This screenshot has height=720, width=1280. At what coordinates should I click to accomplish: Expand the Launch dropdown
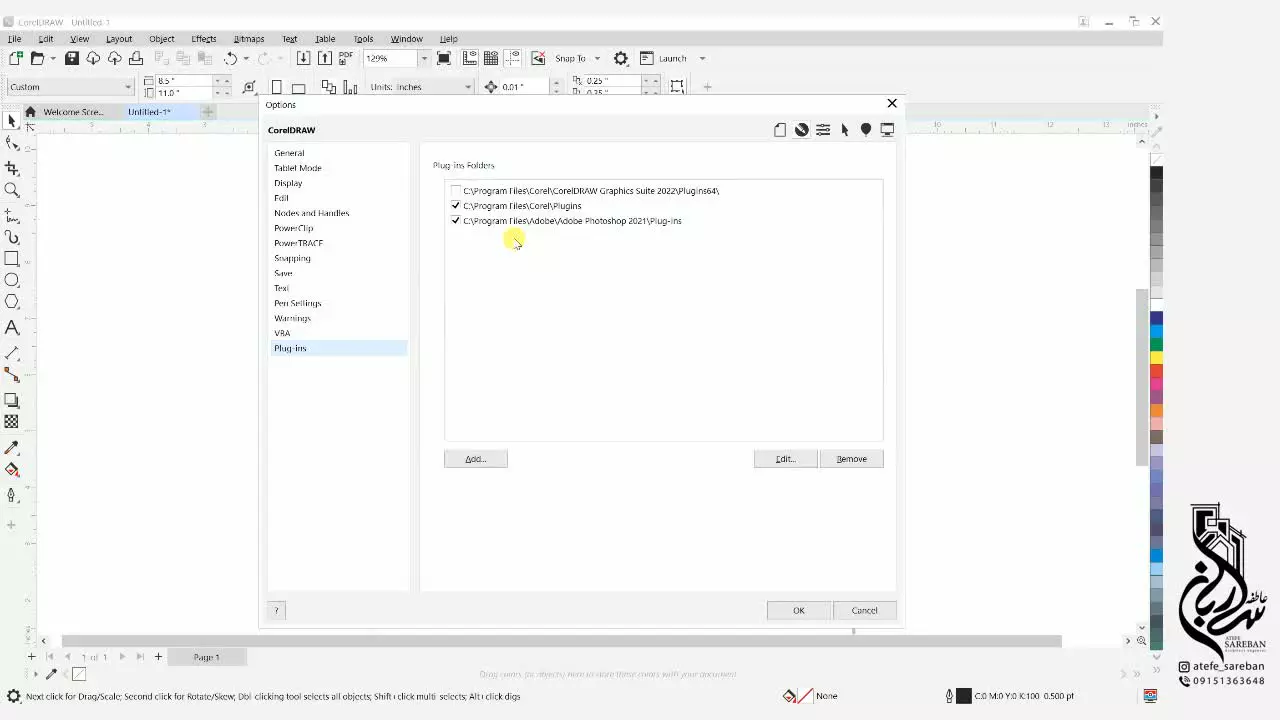click(x=702, y=59)
